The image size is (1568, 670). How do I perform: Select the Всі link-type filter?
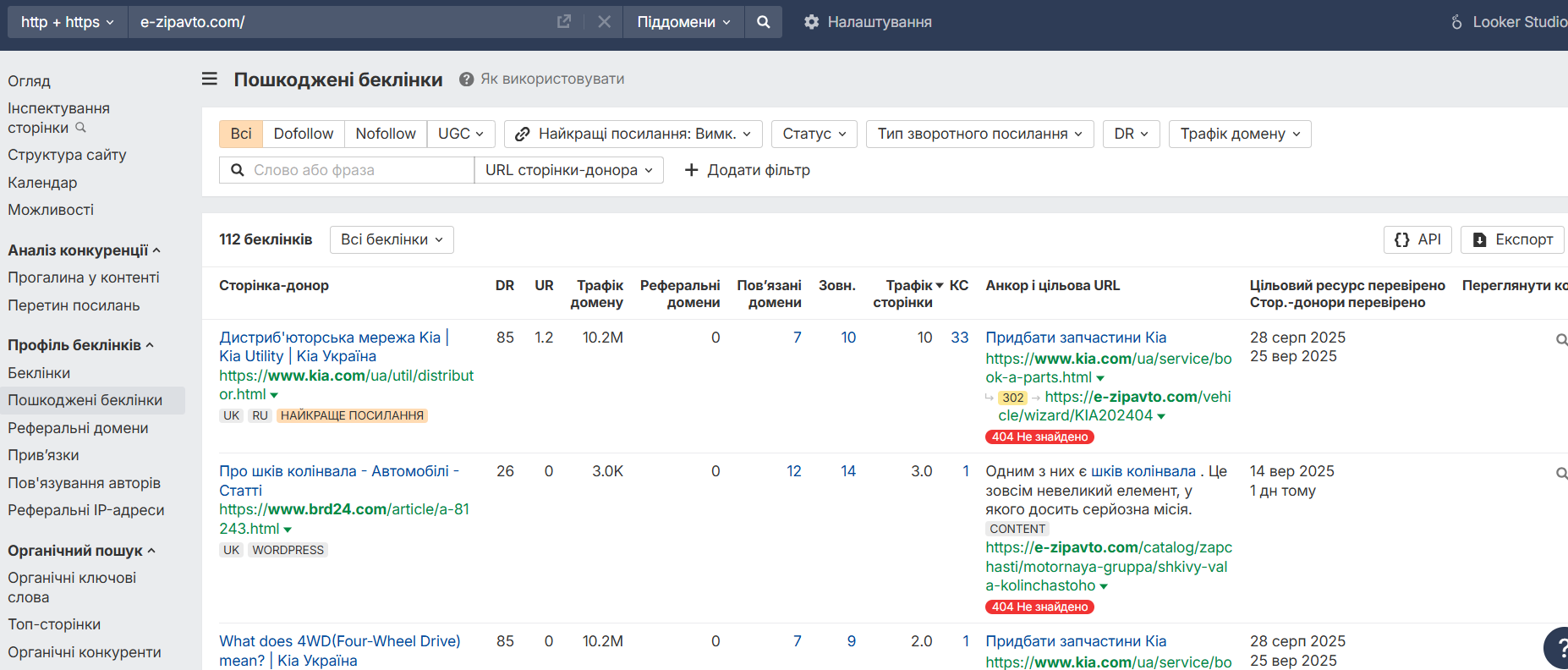(241, 134)
